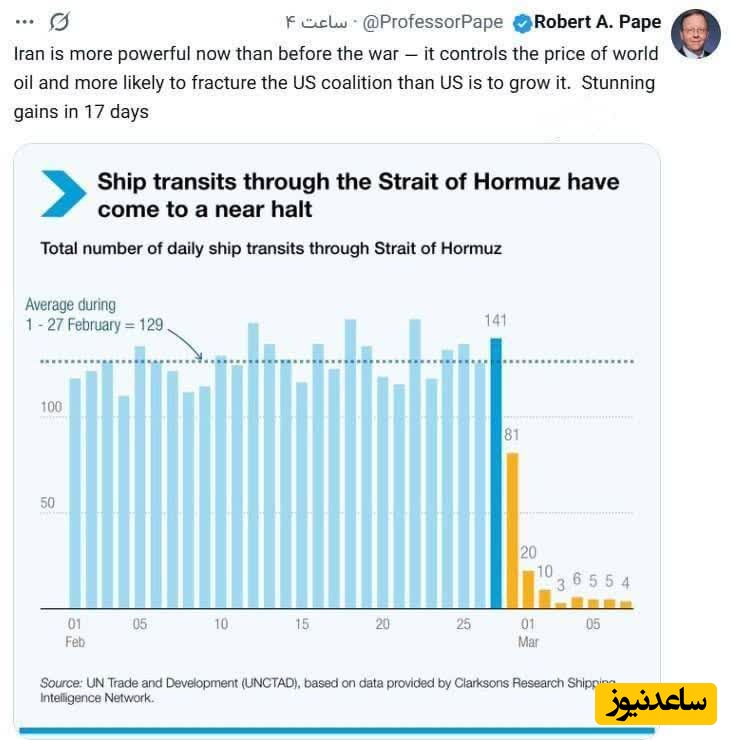Screen dimensions: 732x740
Task: Click the chart subtitle about daily ship transits
Action: point(270,248)
